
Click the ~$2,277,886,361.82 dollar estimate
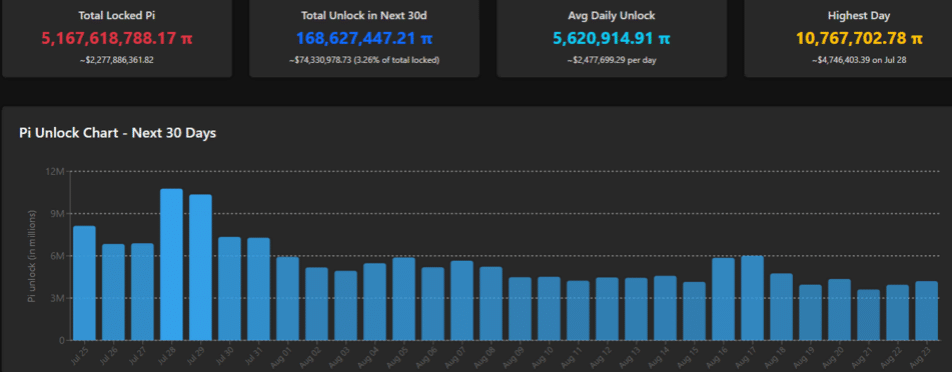click(117, 60)
